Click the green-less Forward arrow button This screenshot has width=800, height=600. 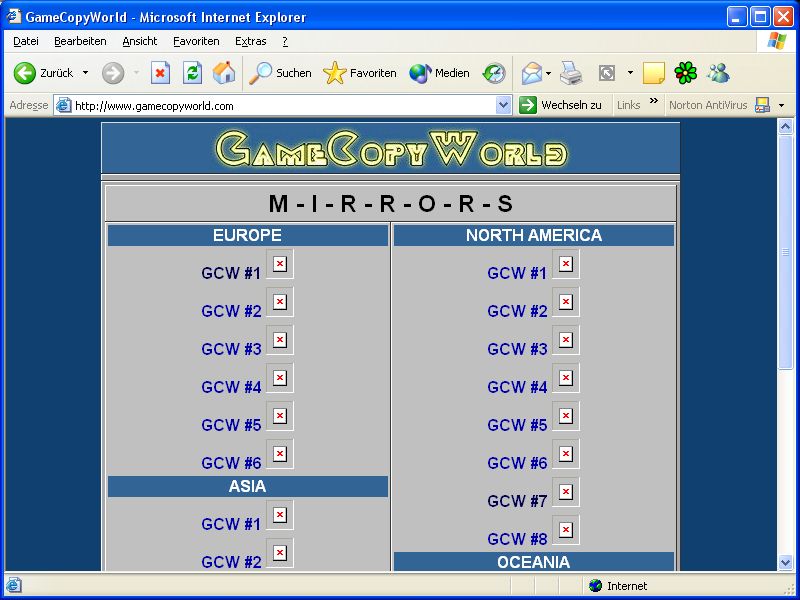coord(113,73)
